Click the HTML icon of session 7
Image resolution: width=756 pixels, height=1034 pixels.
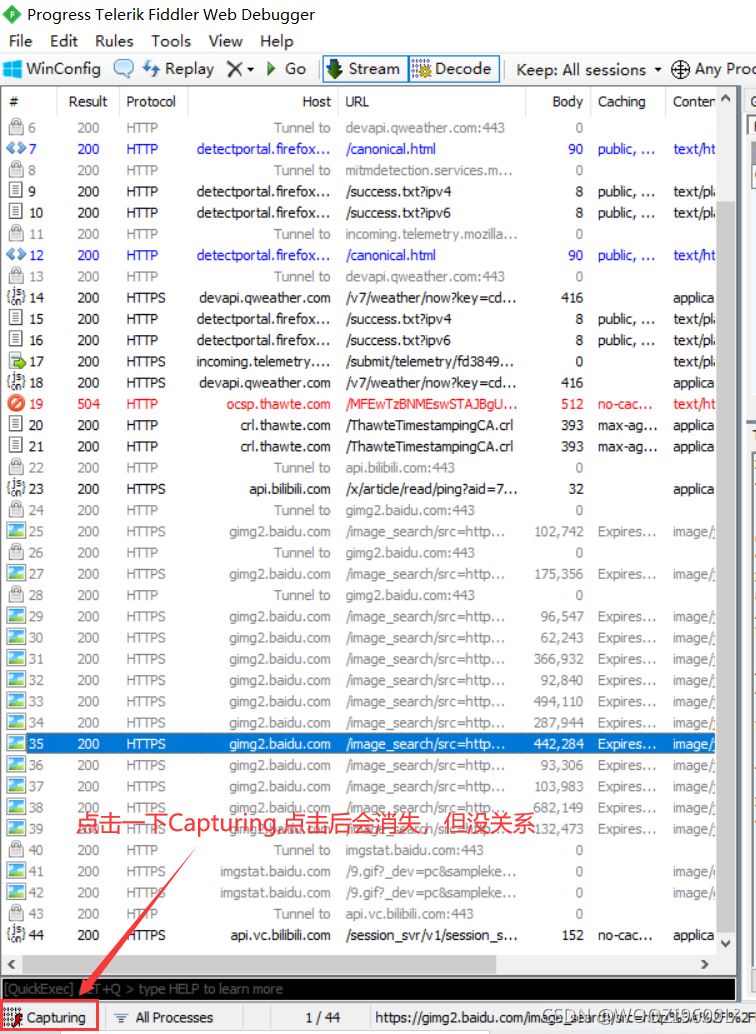pyautogui.click(x=16, y=148)
